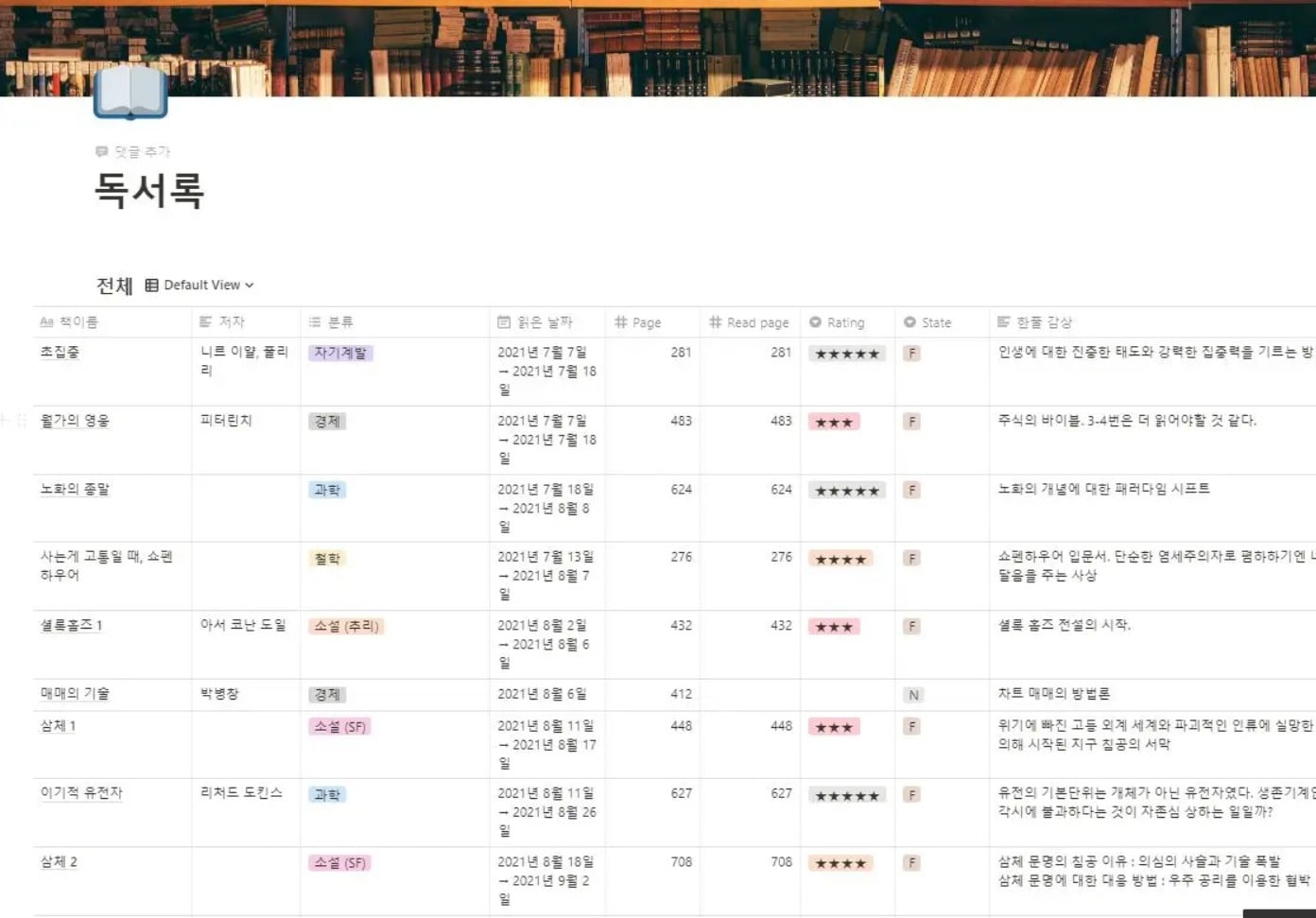Open the 월가의 영웅 book page
This screenshot has height=918, width=1316.
[75, 421]
